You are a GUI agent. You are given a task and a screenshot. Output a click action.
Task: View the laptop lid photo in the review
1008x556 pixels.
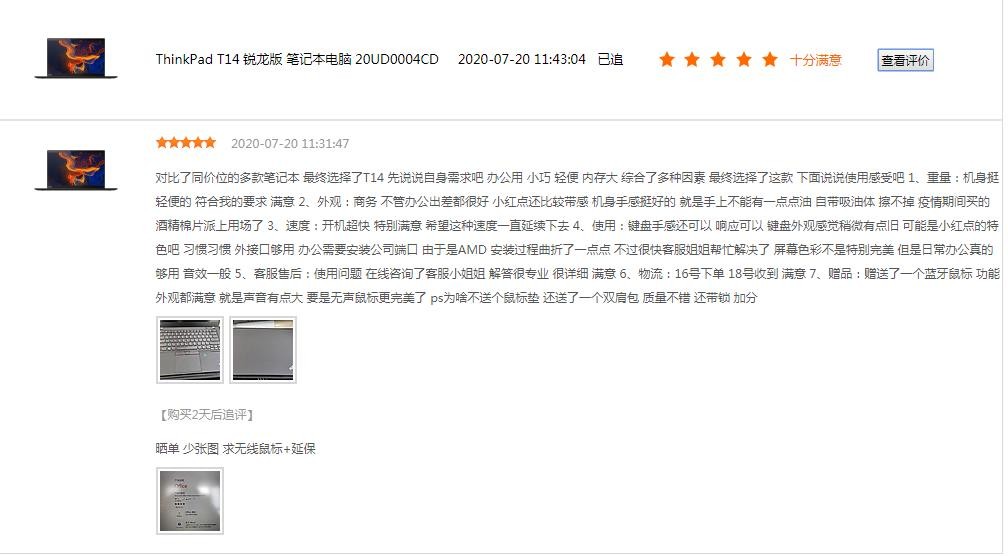(263, 350)
